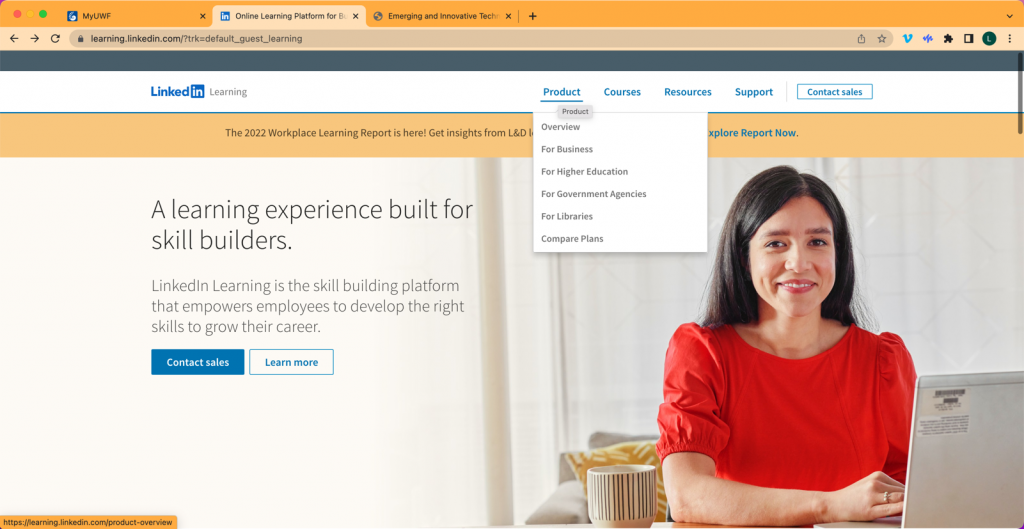Open the Product navigation menu
Screen dimensions: 1024x529
coord(562,92)
